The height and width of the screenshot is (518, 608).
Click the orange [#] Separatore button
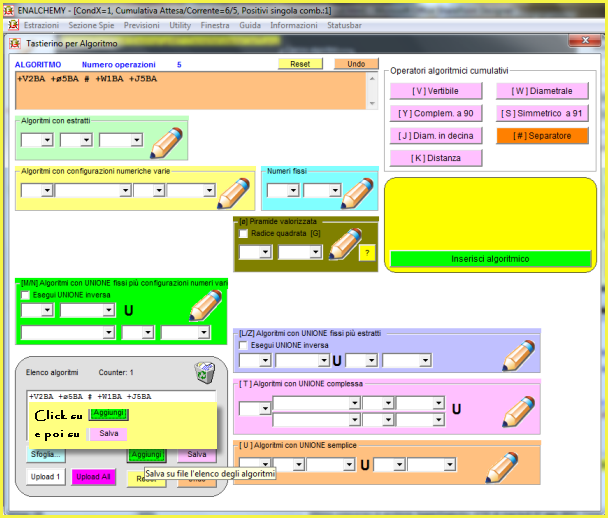point(542,135)
